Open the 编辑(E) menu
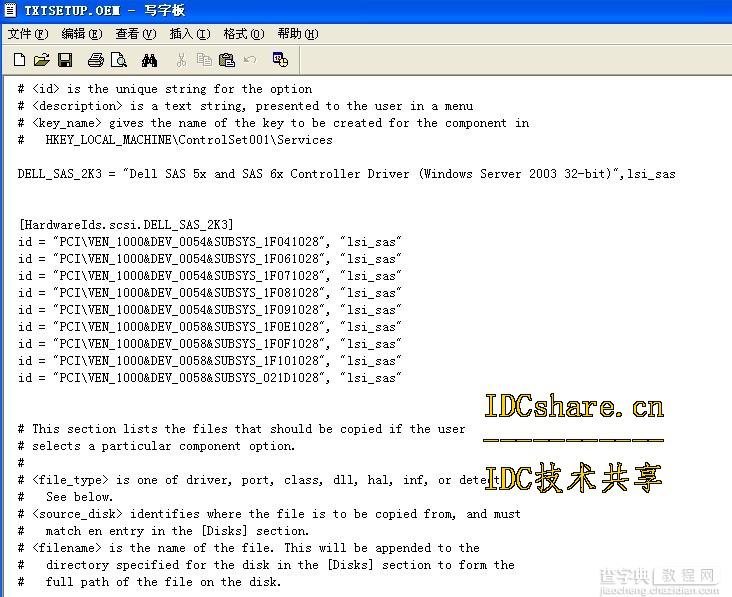 click(x=82, y=34)
